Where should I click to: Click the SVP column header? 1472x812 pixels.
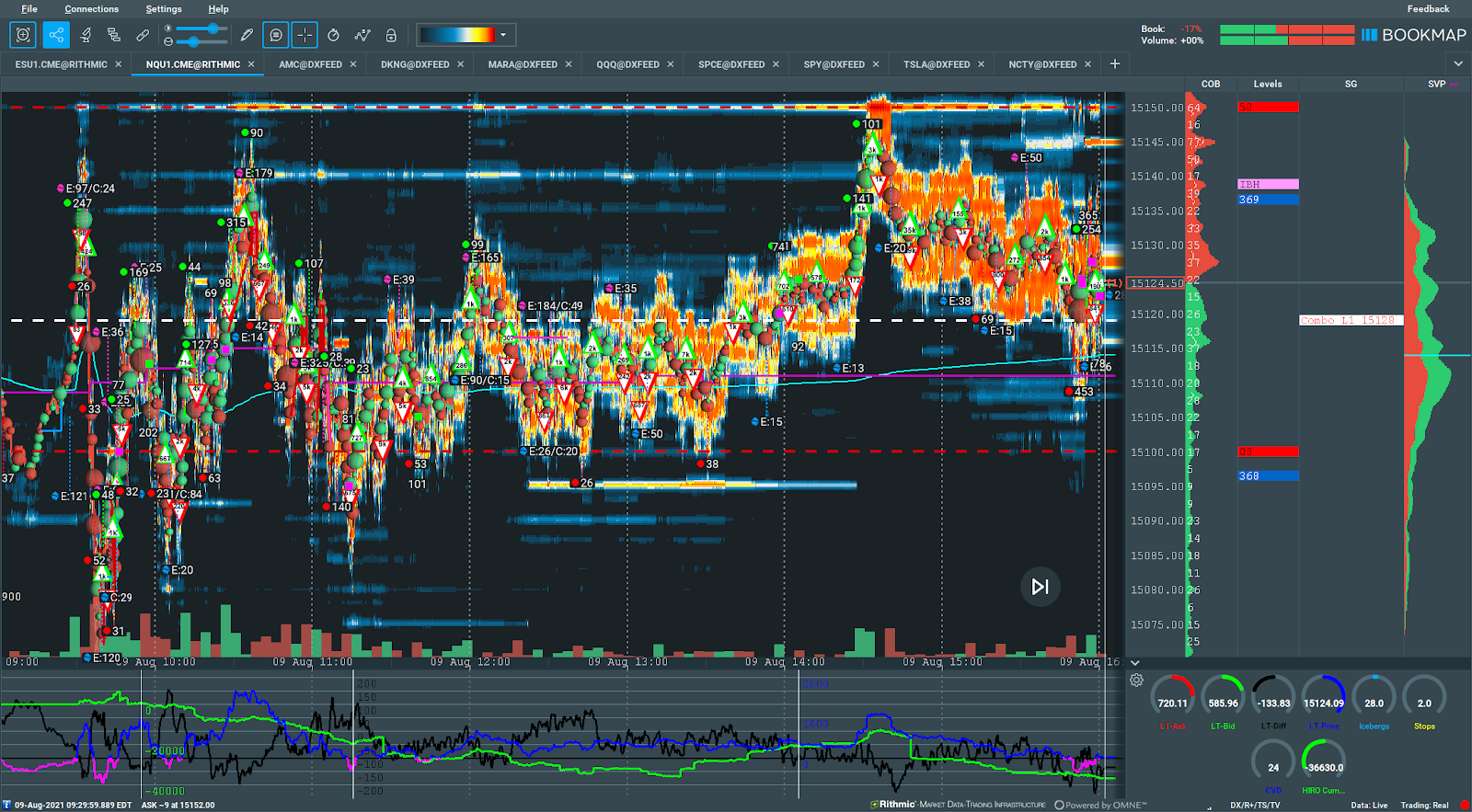pyautogui.click(x=1436, y=84)
